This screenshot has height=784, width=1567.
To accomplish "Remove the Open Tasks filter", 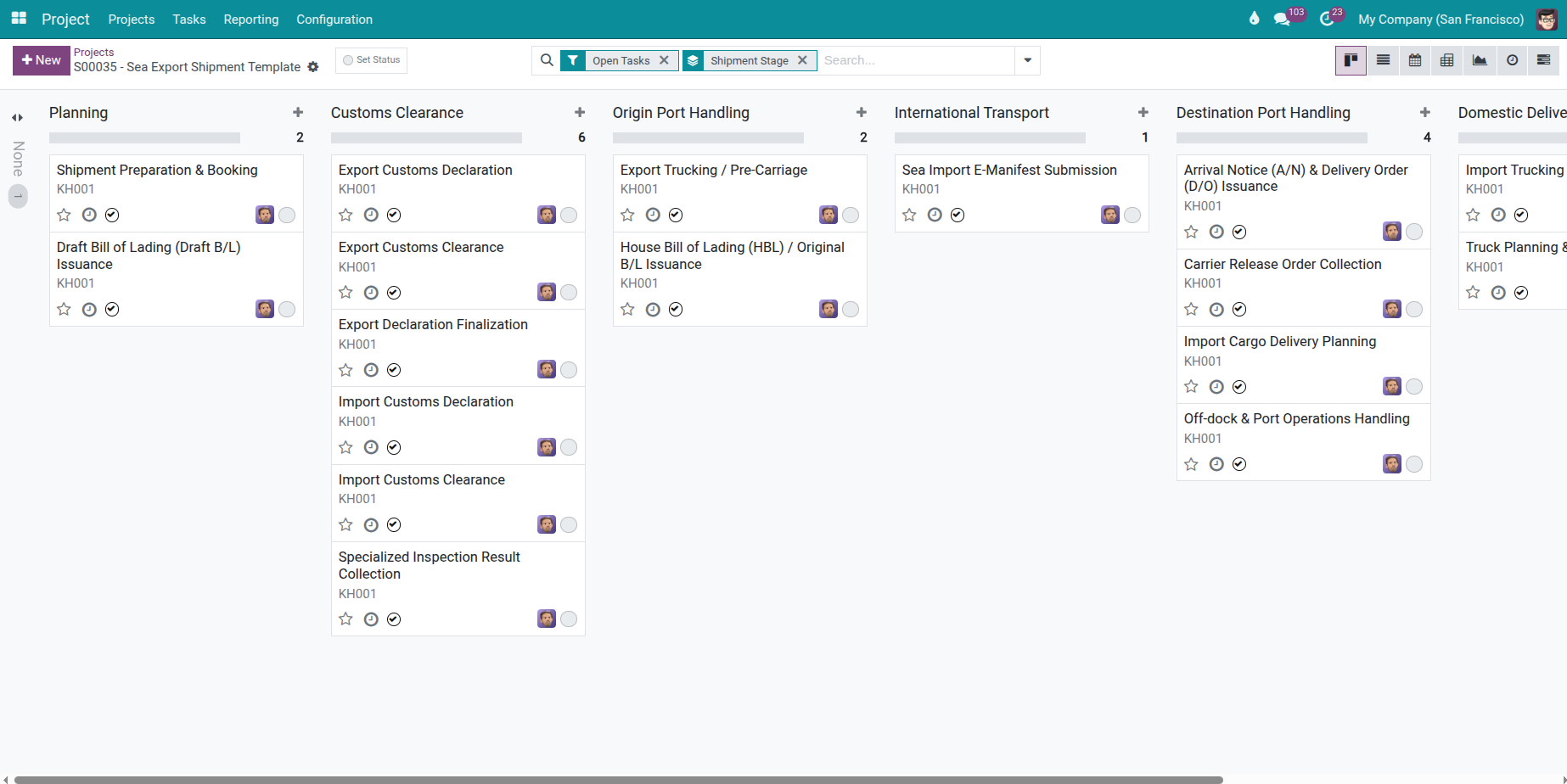I will 665,60.
